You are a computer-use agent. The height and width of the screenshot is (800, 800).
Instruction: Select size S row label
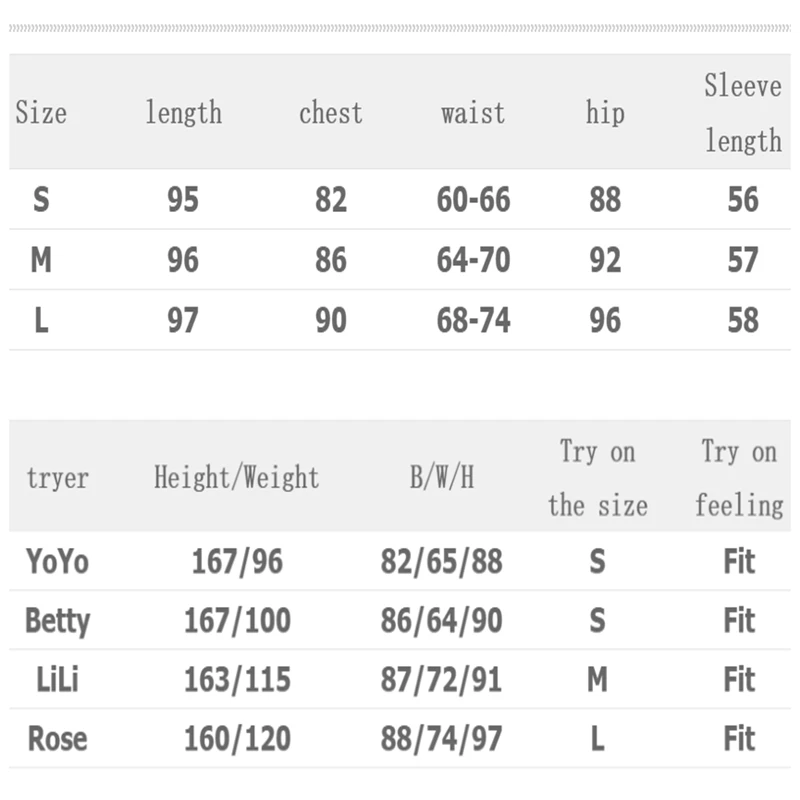41,200
